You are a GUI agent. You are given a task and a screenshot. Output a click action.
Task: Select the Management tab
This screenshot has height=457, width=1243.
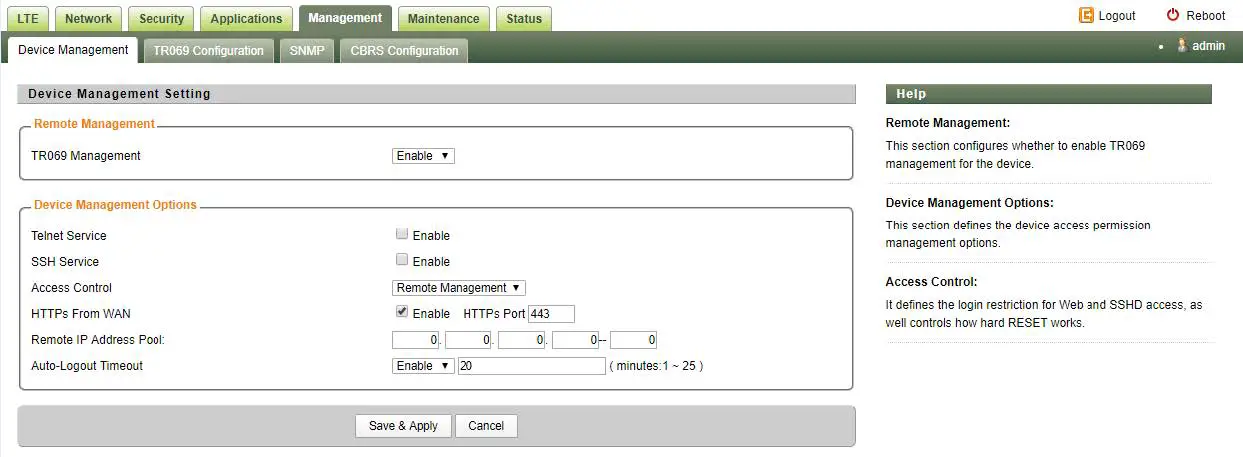coord(345,17)
